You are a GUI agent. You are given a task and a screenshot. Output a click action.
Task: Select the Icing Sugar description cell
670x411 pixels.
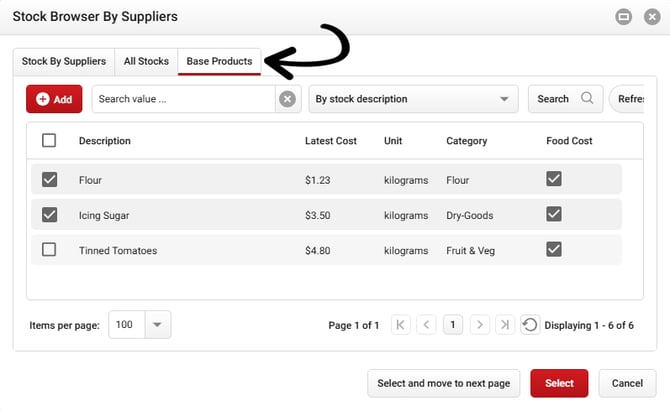104,215
